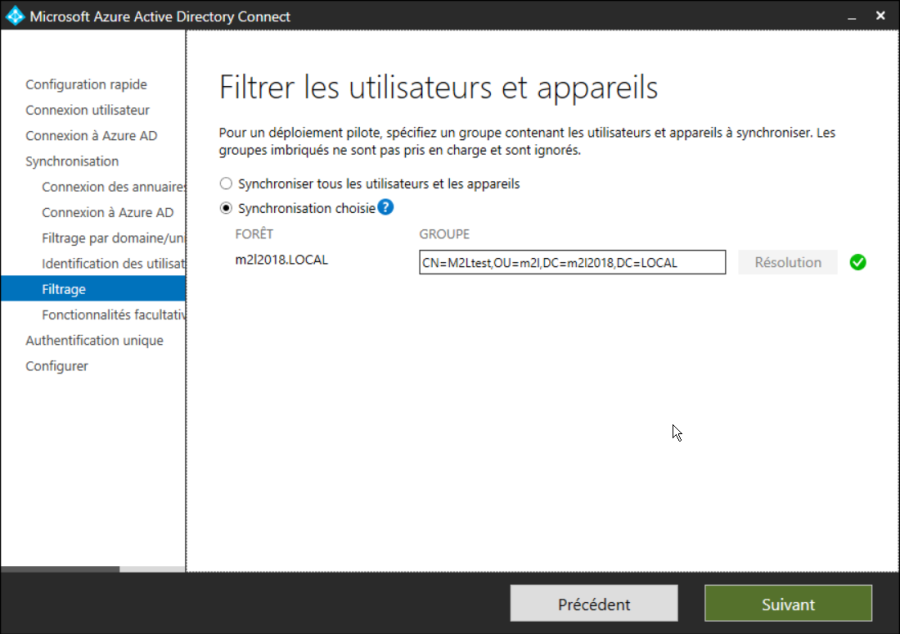The height and width of the screenshot is (634, 900).
Task: Select Synchroniser tous les utilisateurs et les appareils
Action: pos(226,184)
